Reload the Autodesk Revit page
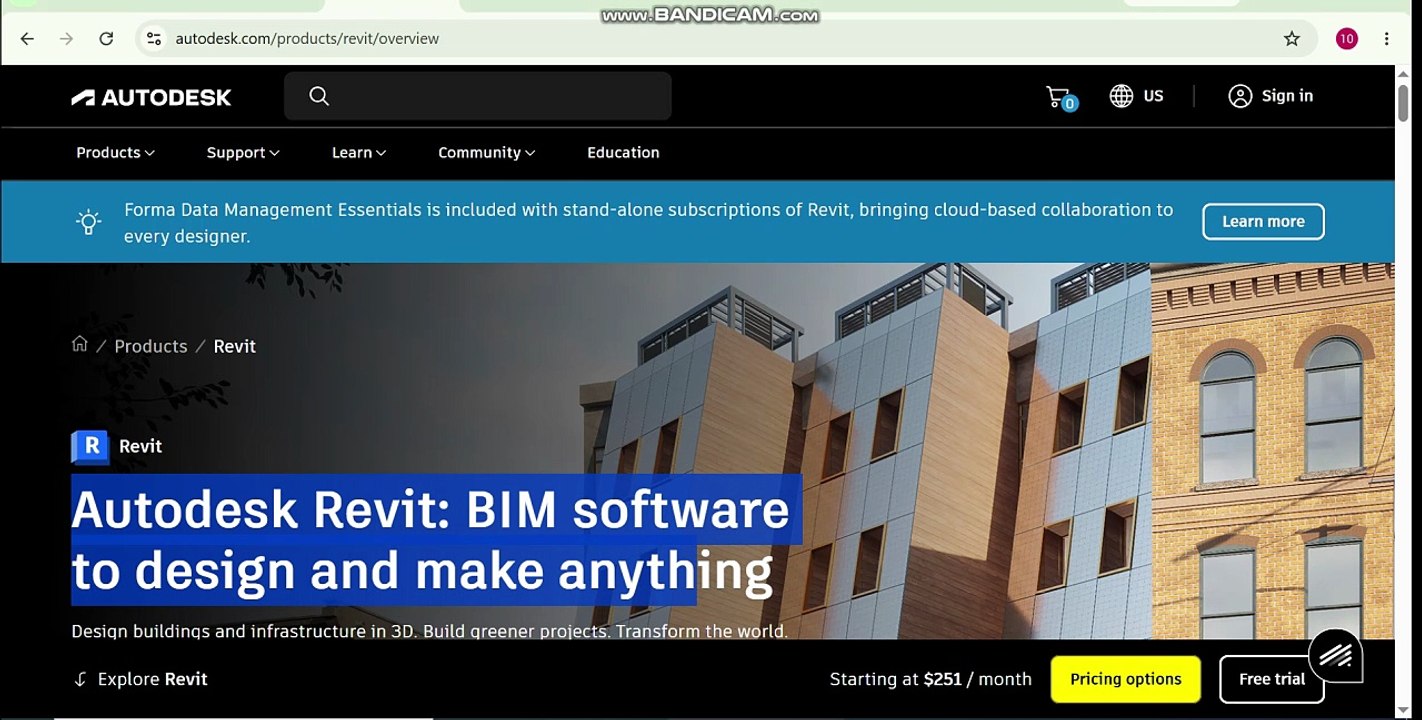The height and width of the screenshot is (720, 1422). tap(106, 39)
